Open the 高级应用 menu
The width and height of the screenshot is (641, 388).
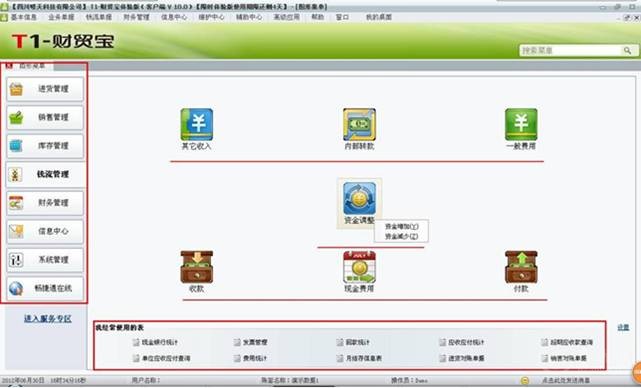[x=287, y=17]
